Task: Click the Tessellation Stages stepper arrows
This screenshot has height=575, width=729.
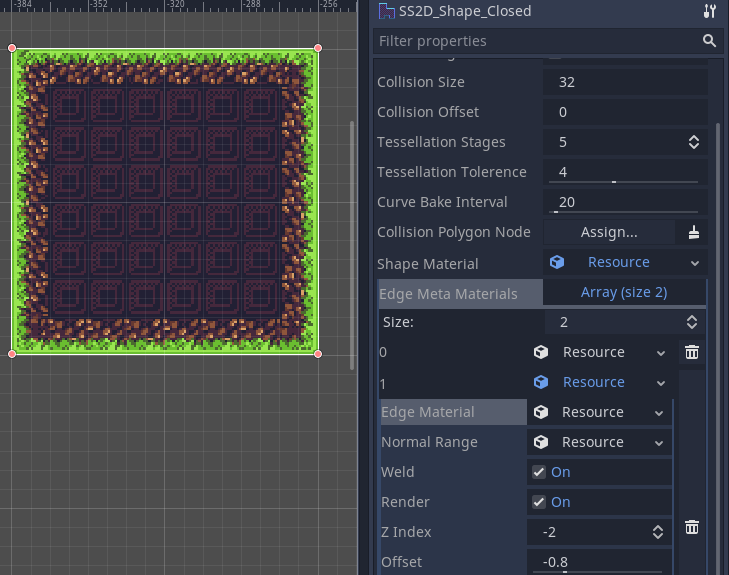Action: [x=694, y=142]
